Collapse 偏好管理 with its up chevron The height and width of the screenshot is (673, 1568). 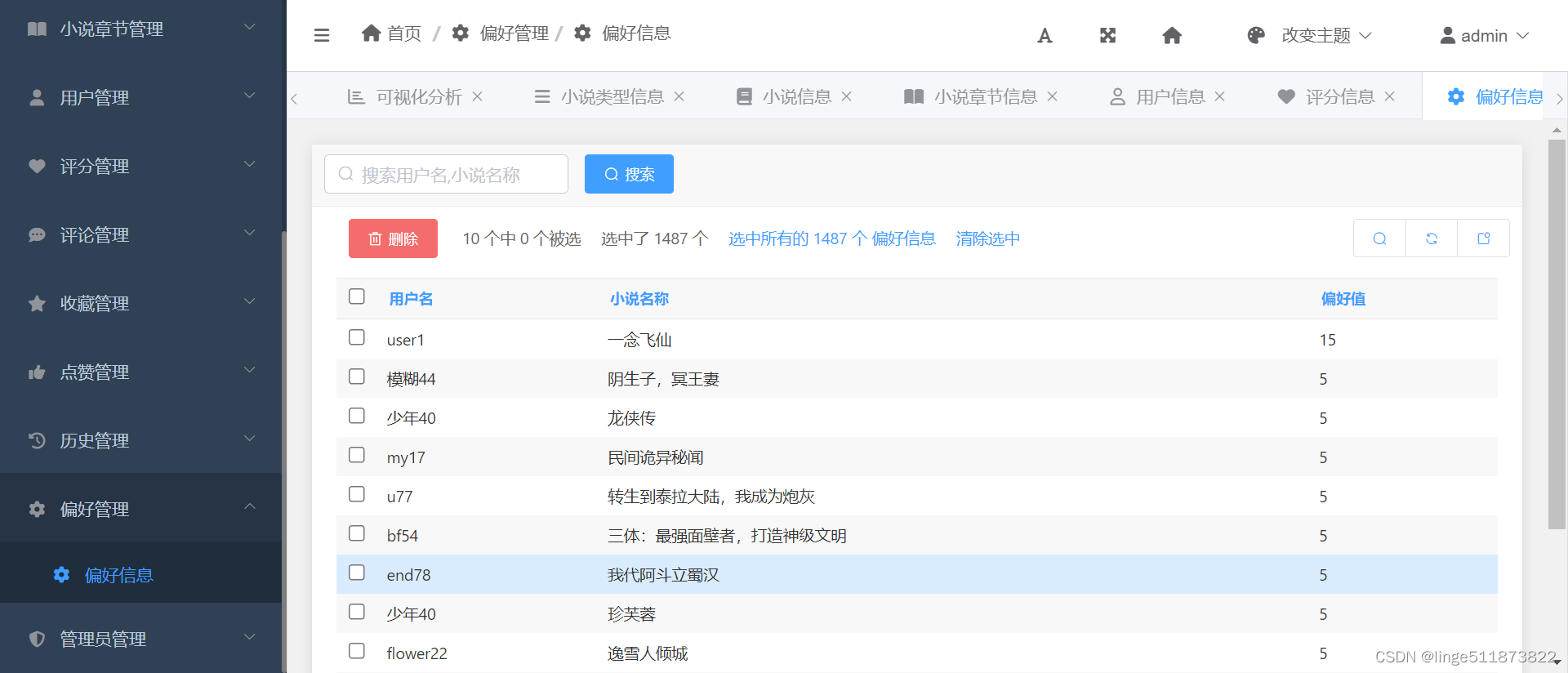(x=250, y=506)
